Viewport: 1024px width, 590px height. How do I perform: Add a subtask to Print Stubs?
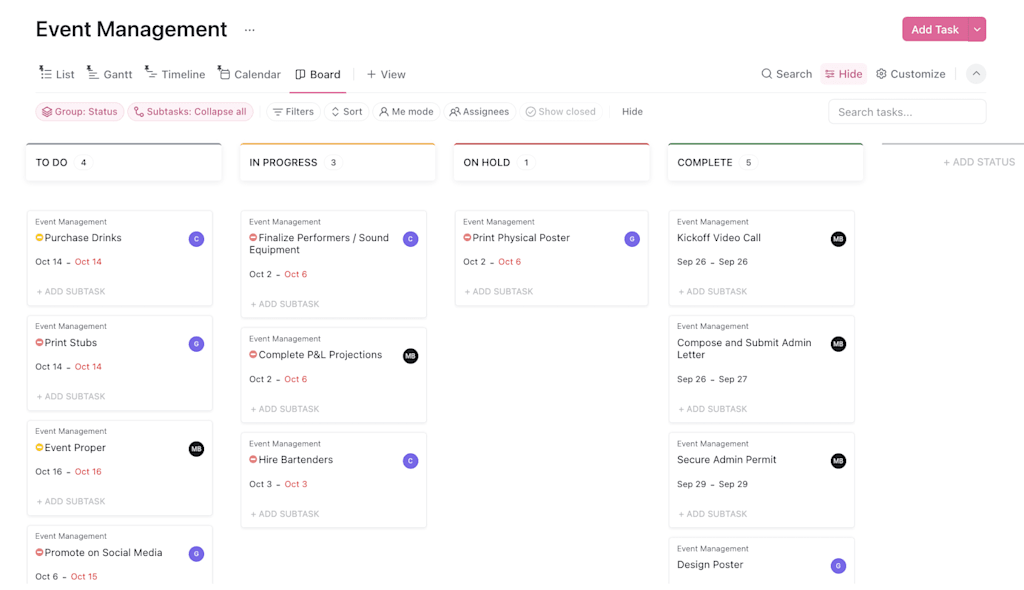tap(71, 397)
